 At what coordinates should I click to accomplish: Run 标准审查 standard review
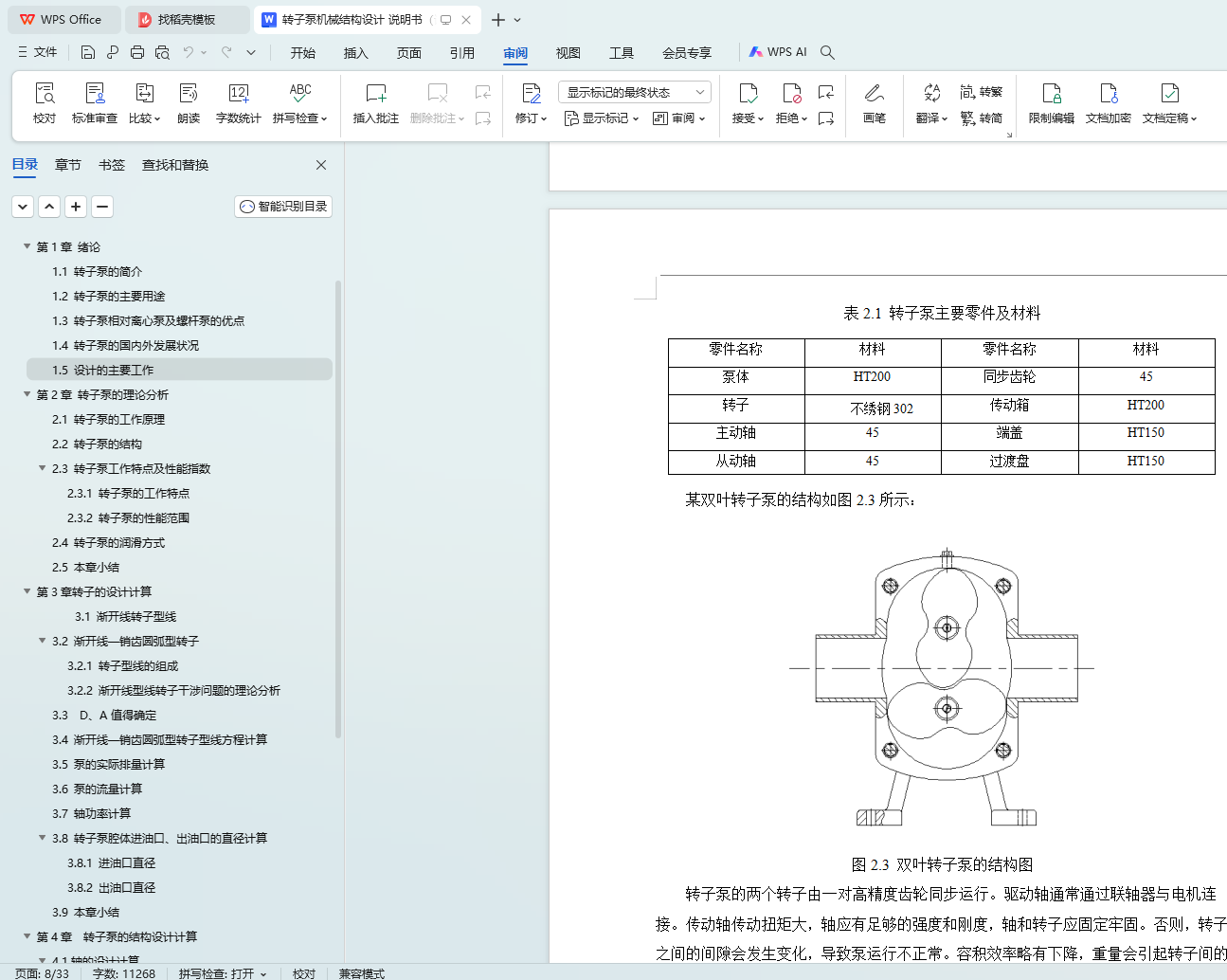(x=95, y=102)
